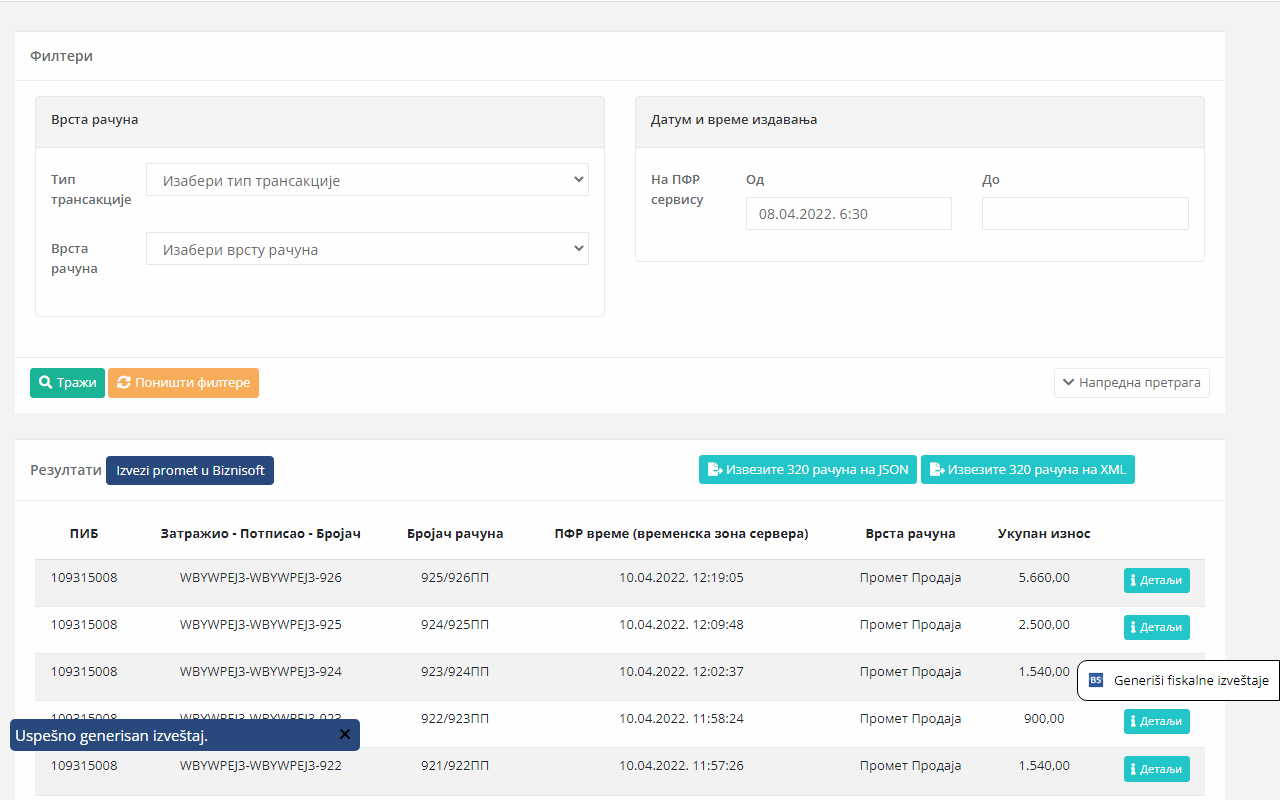Select Generiši fiskalne izveštaje menu item
The width and height of the screenshot is (1280, 800).
(x=1190, y=681)
